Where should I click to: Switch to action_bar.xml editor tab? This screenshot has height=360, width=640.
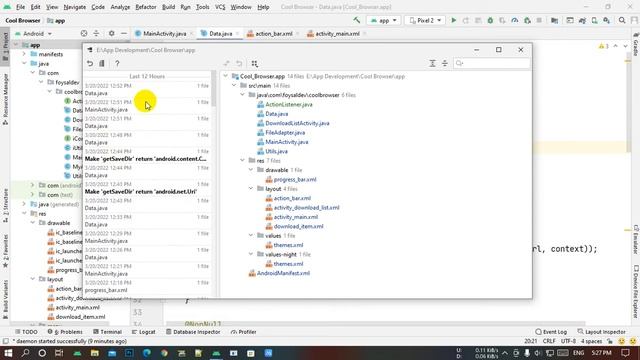(274, 33)
